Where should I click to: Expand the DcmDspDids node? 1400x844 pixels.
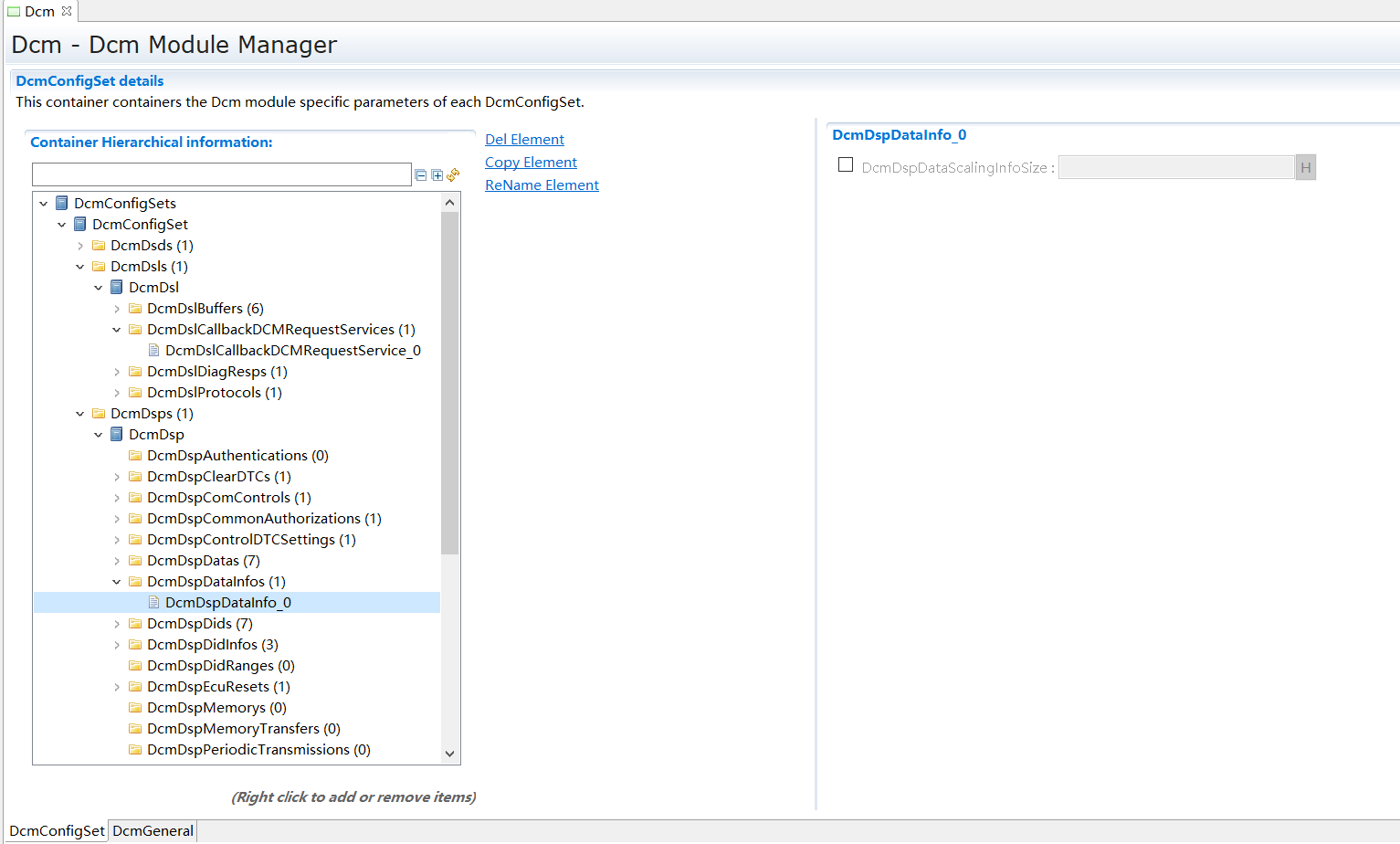(x=116, y=623)
